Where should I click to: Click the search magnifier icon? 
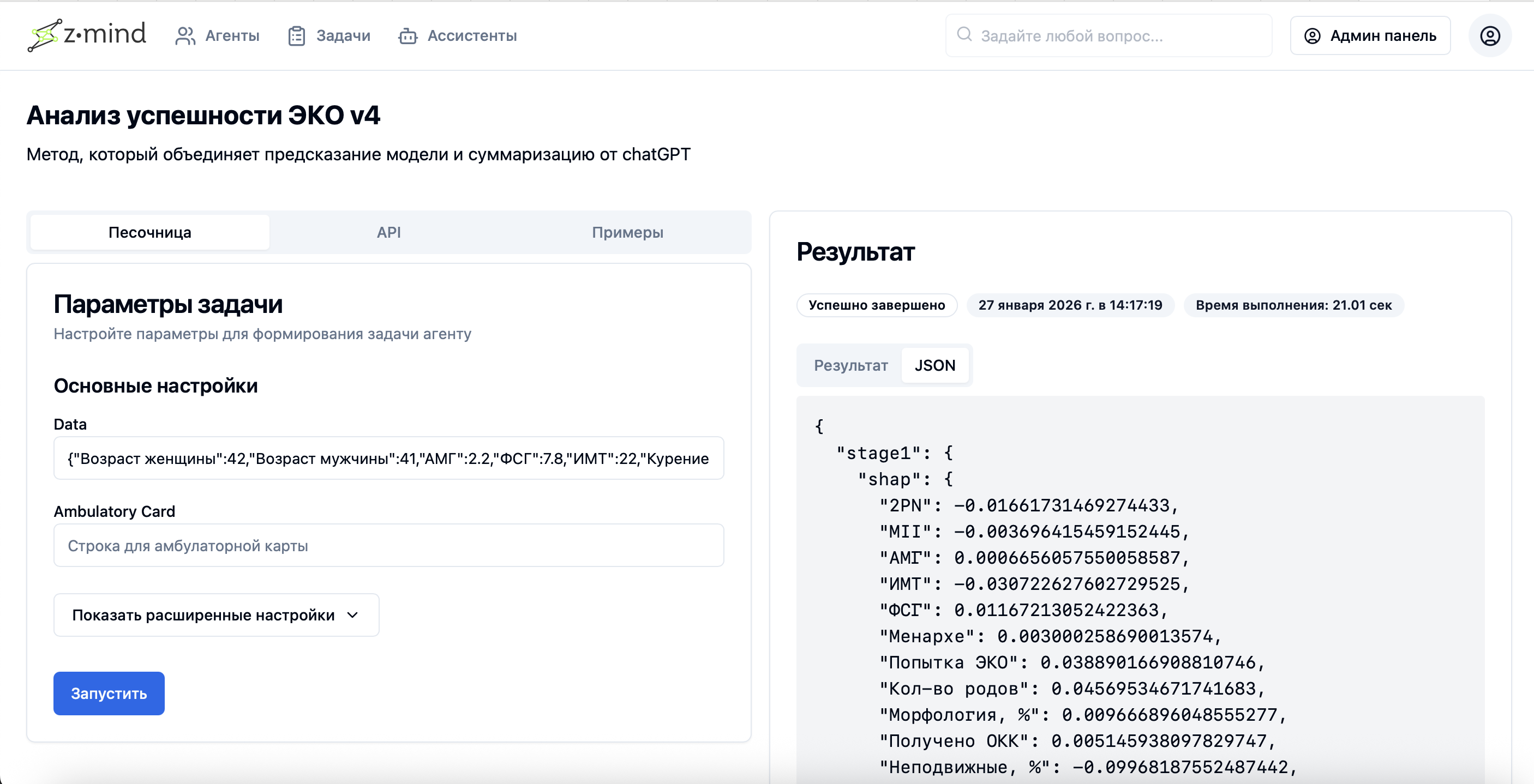964,34
